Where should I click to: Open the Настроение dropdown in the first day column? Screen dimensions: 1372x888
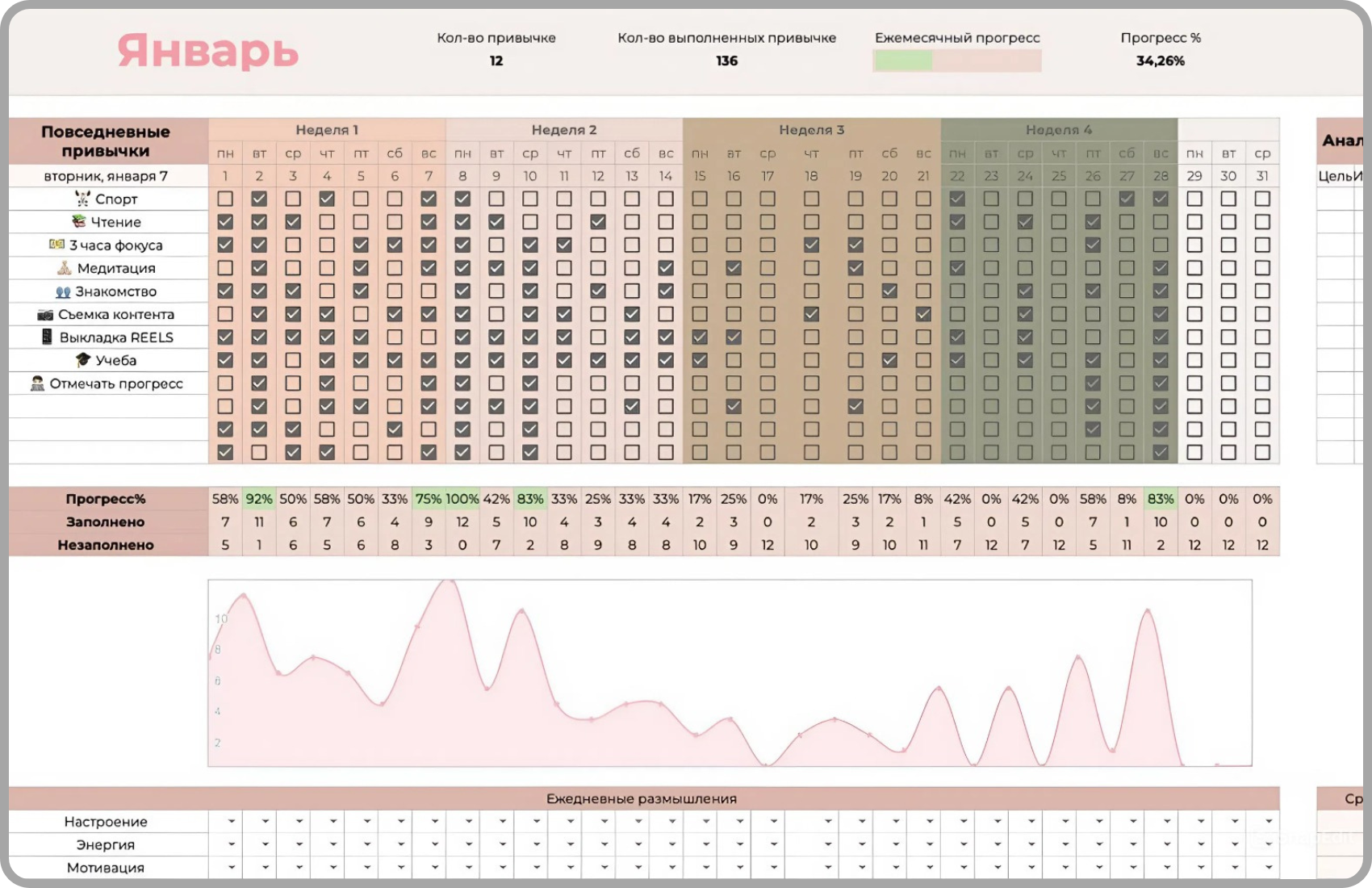click(232, 822)
